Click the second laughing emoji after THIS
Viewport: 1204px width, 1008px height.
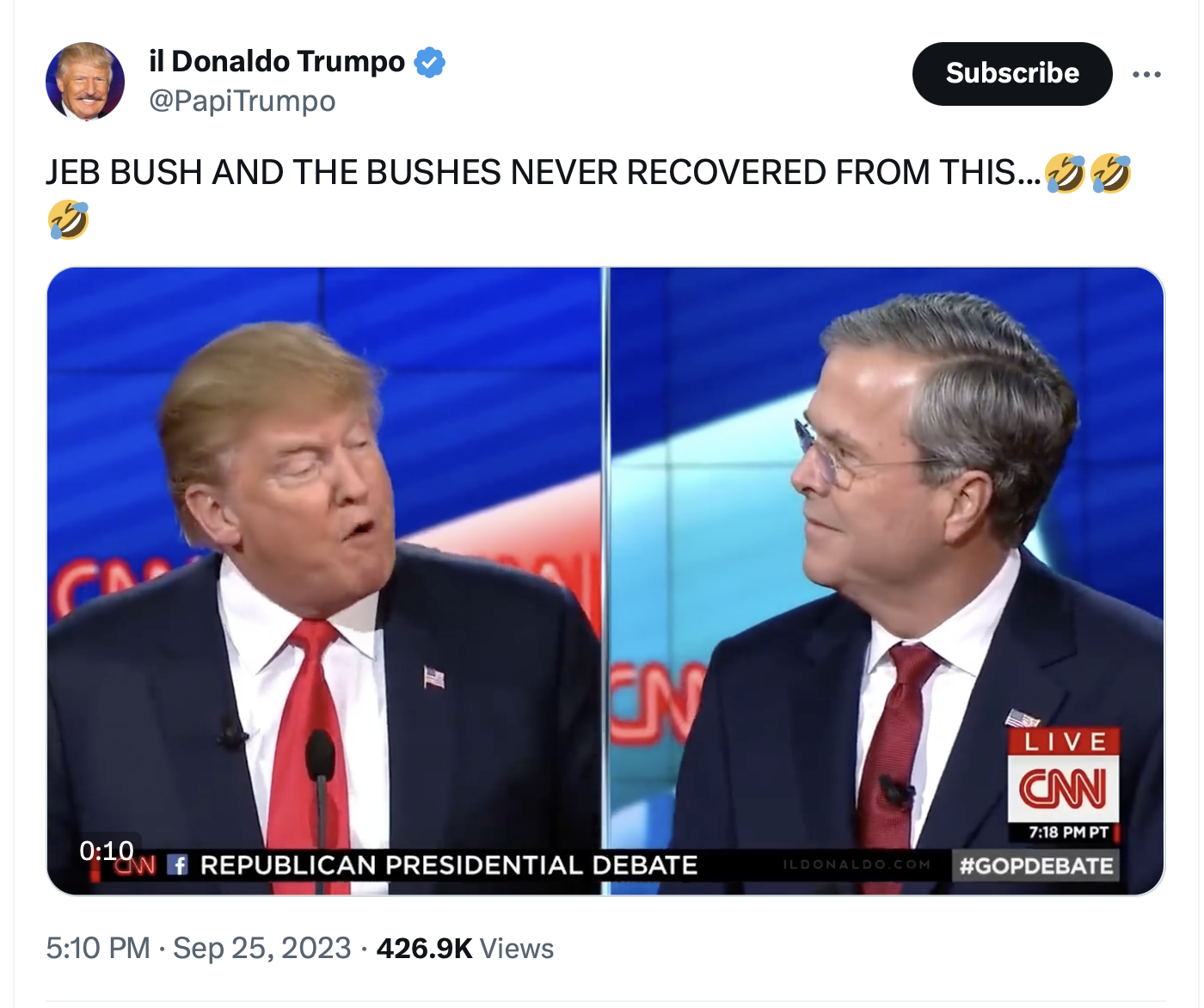click(x=1110, y=173)
